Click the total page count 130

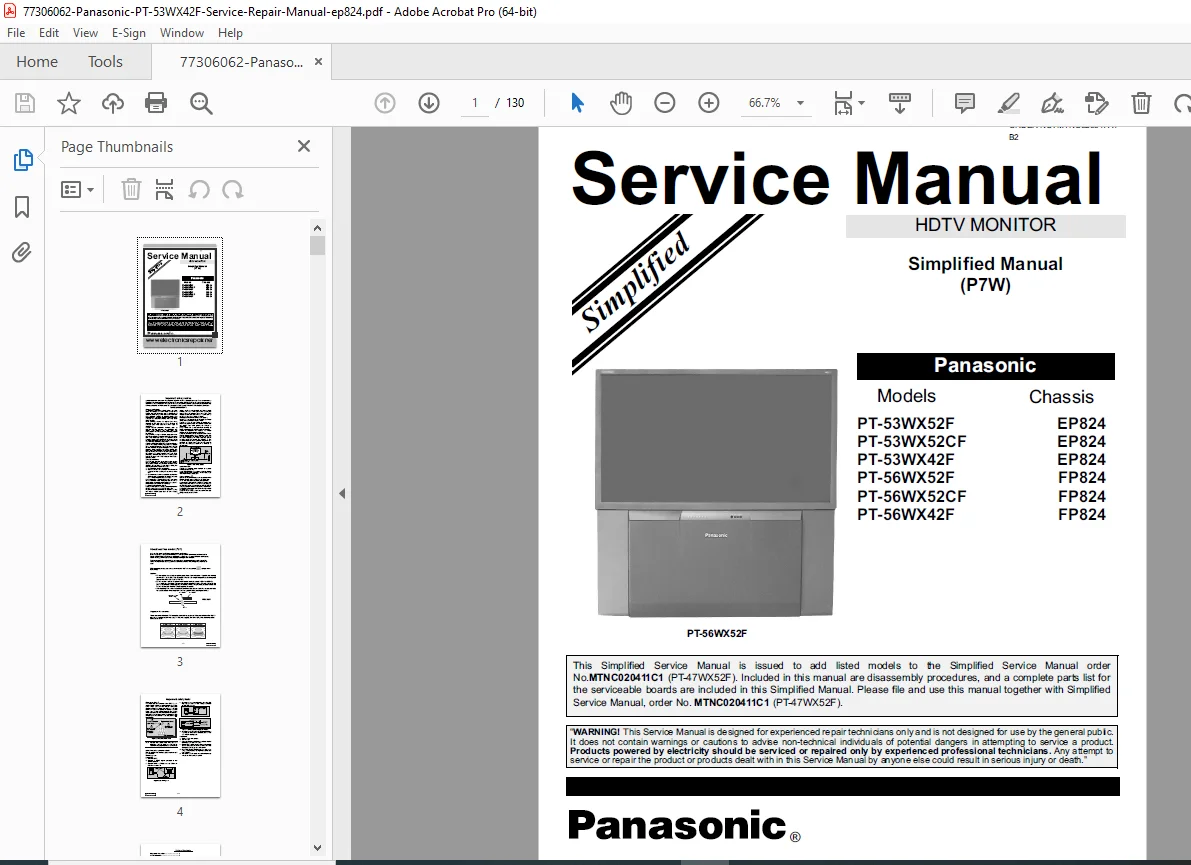[x=515, y=103]
